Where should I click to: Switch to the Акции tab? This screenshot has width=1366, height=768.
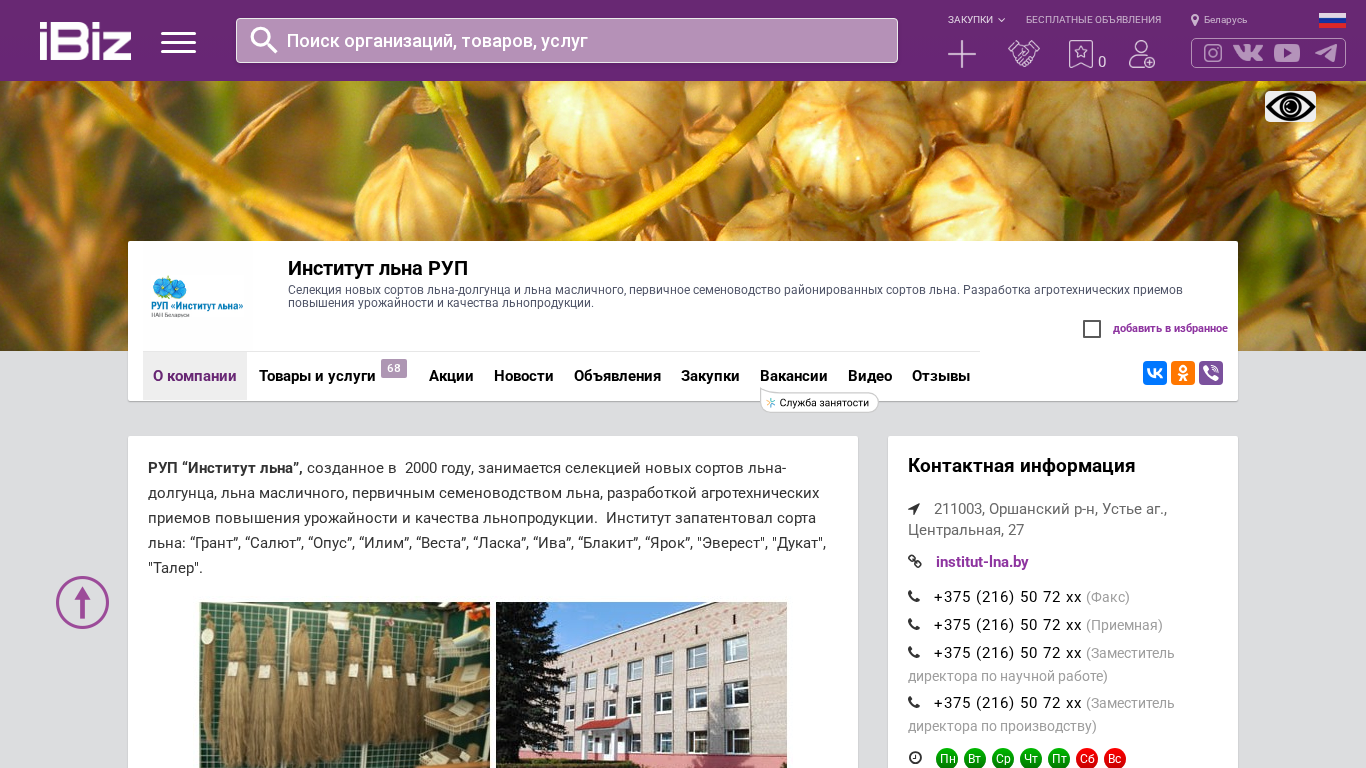[x=451, y=376]
